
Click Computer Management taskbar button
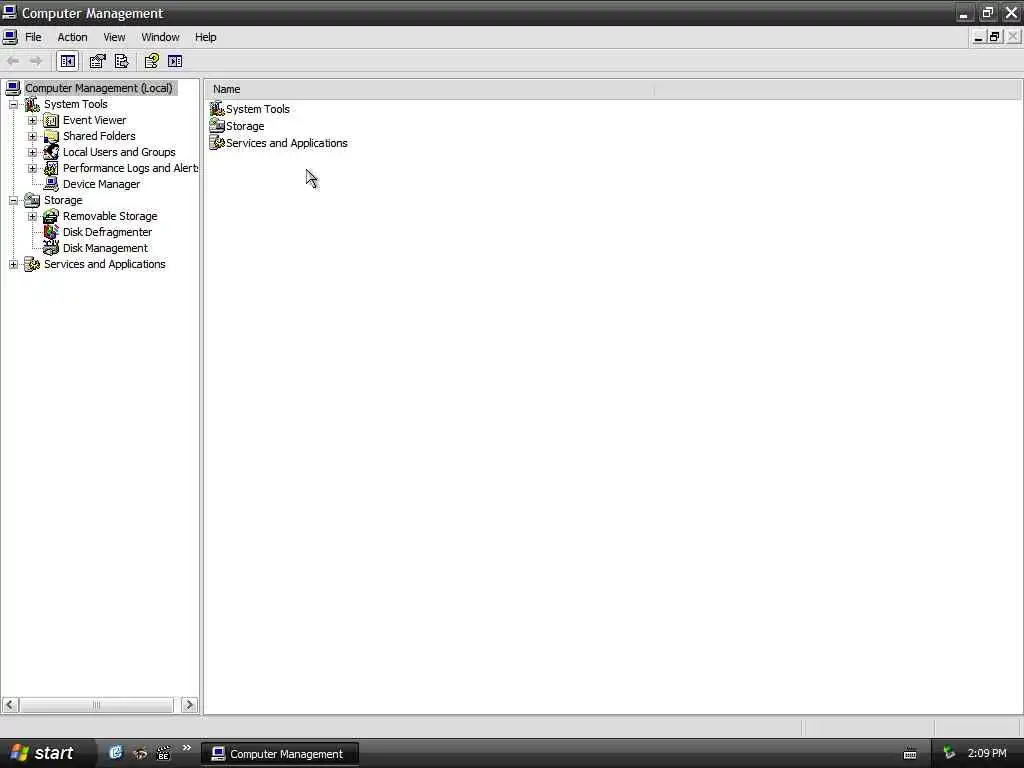pos(280,754)
